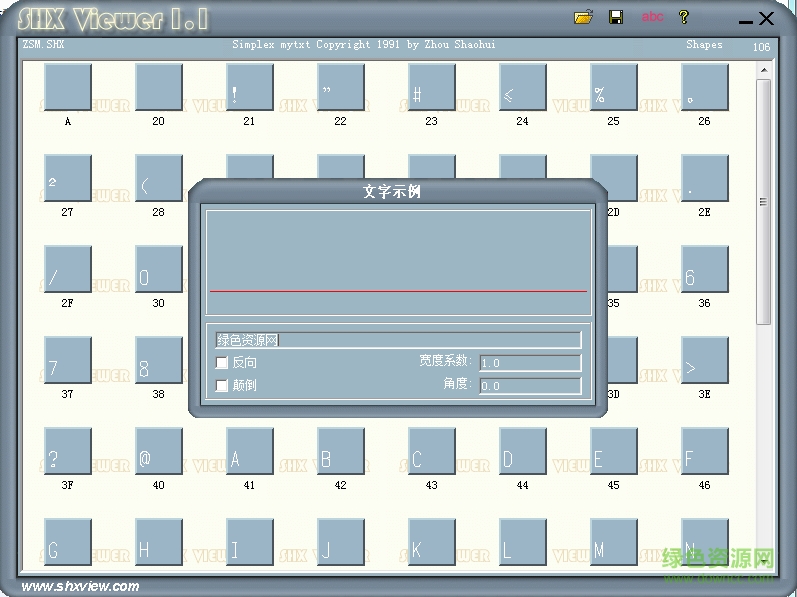Select shape tile labeled 22
Image resolution: width=797 pixels, height=597 pixels.
(x=341, y=87)
